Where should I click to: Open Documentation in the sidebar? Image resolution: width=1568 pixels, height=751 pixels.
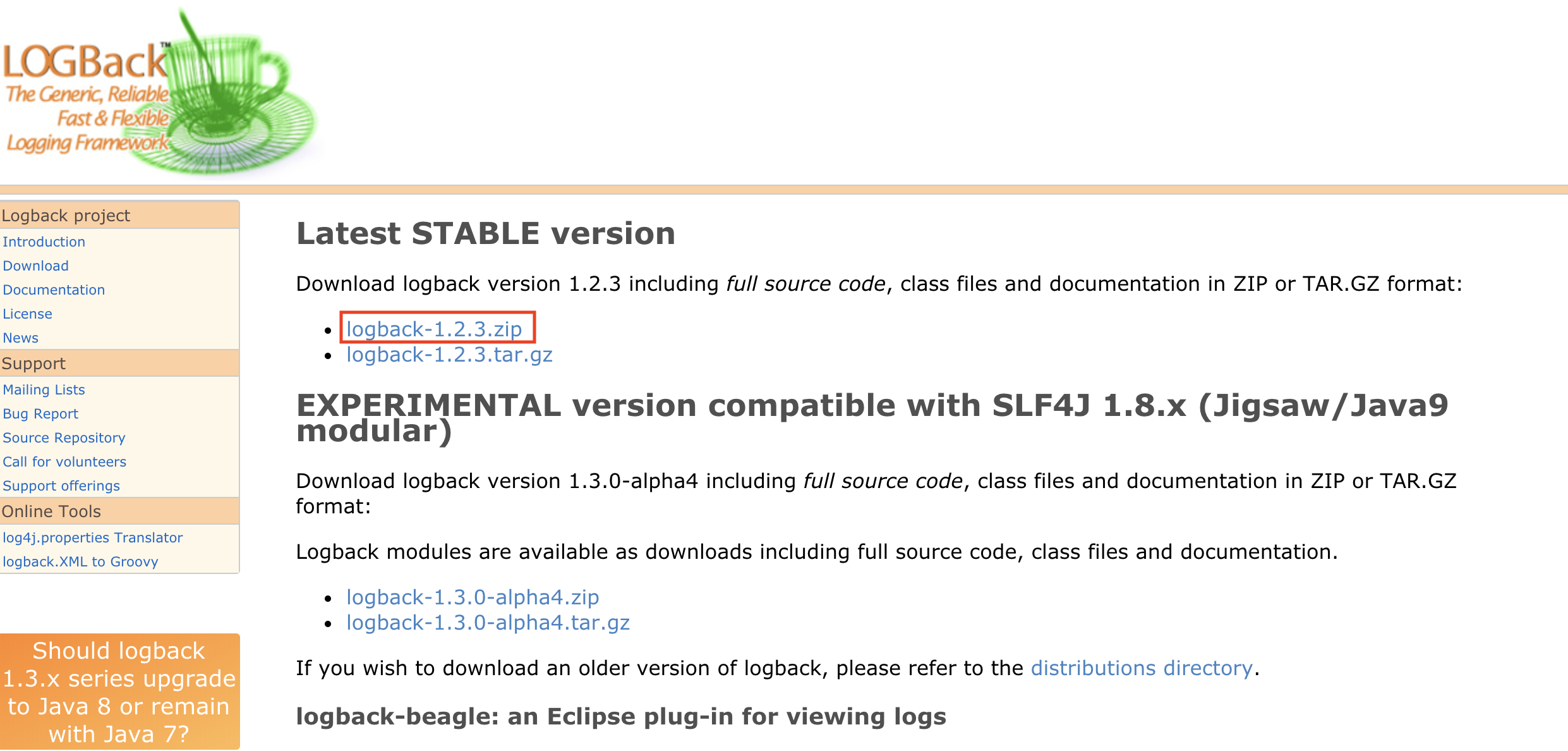[x=54, y=290]
